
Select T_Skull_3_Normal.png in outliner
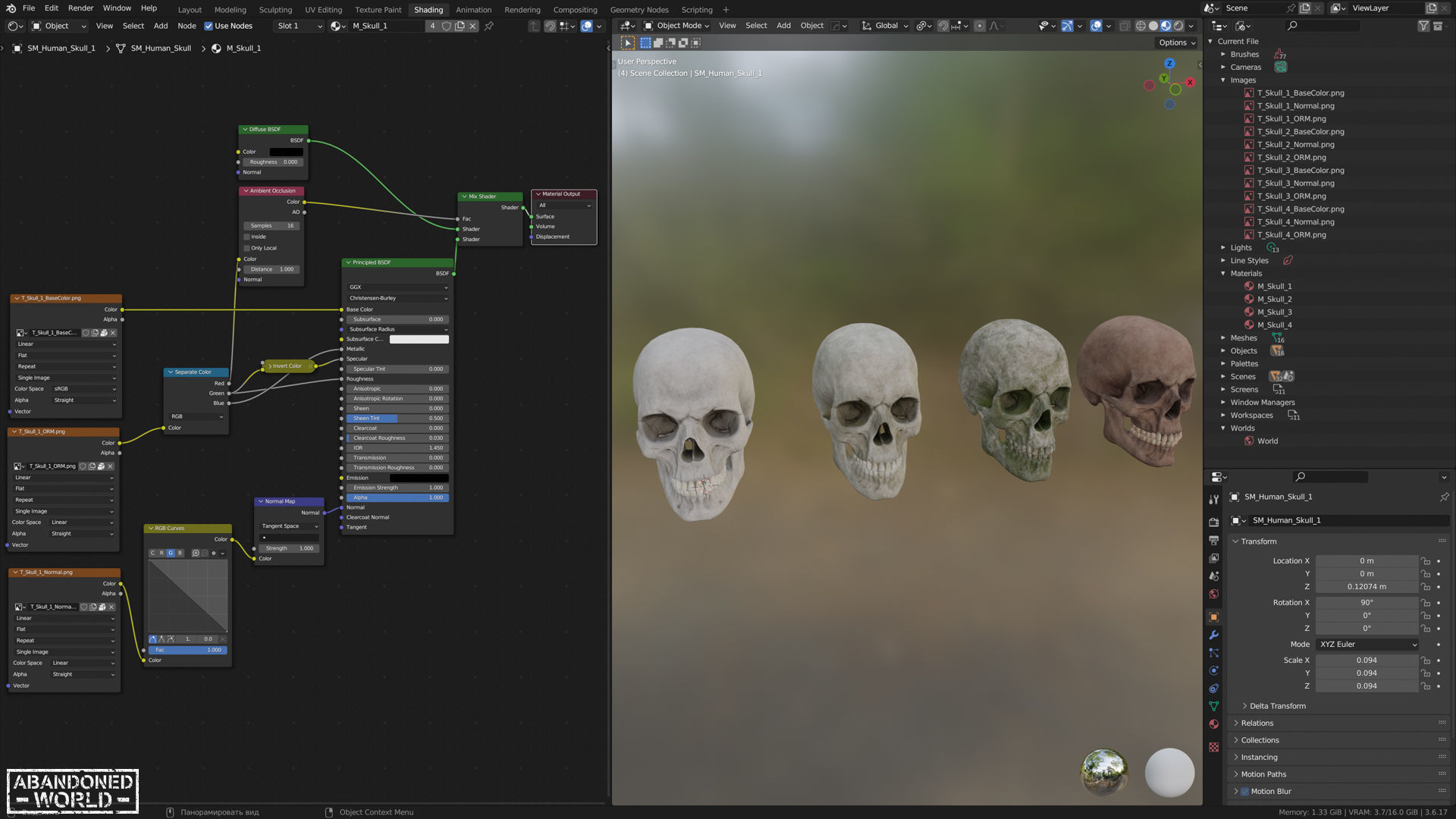tap(1295, 184)
